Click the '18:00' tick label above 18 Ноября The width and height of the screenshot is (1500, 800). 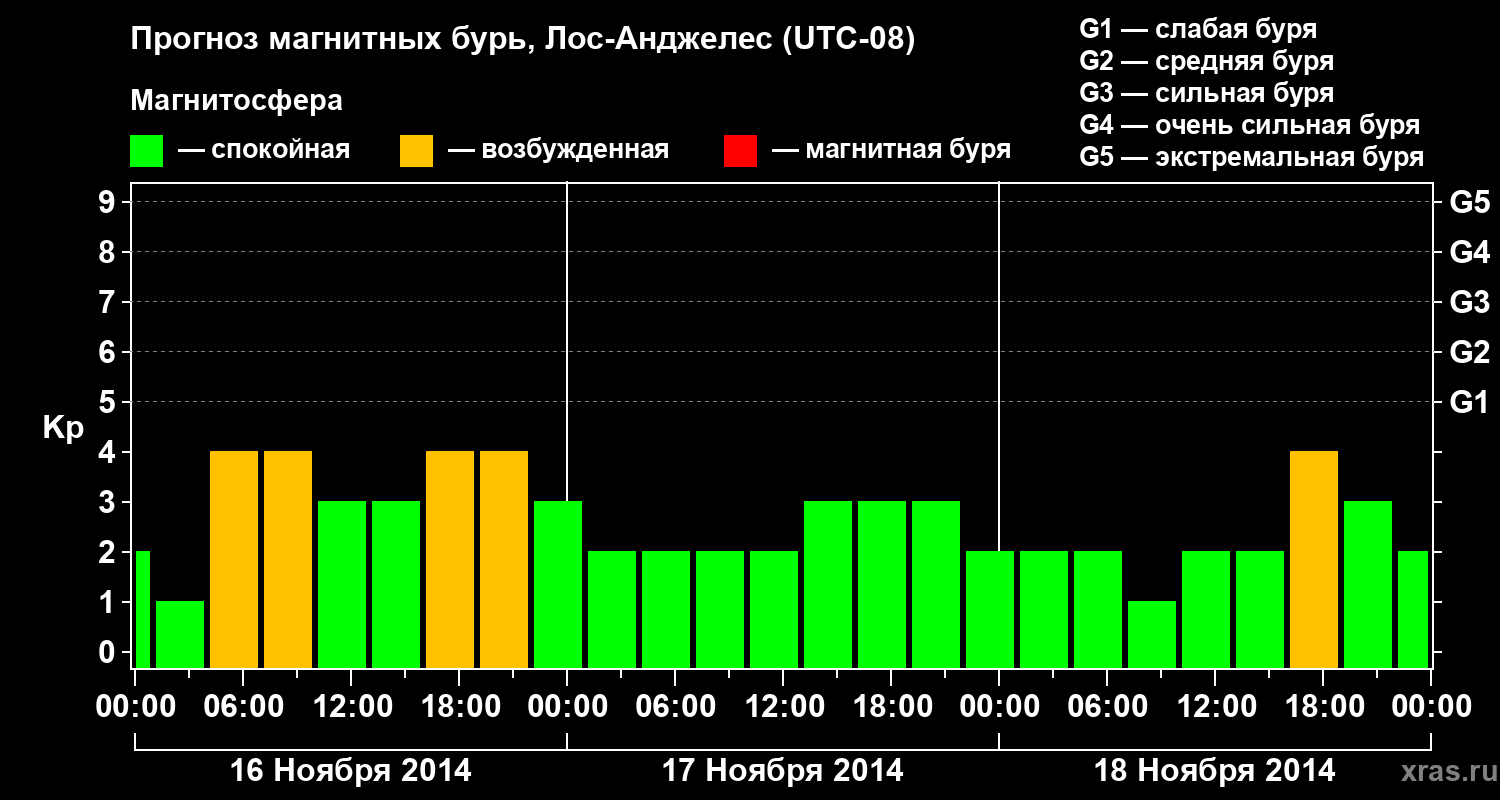1323,707
